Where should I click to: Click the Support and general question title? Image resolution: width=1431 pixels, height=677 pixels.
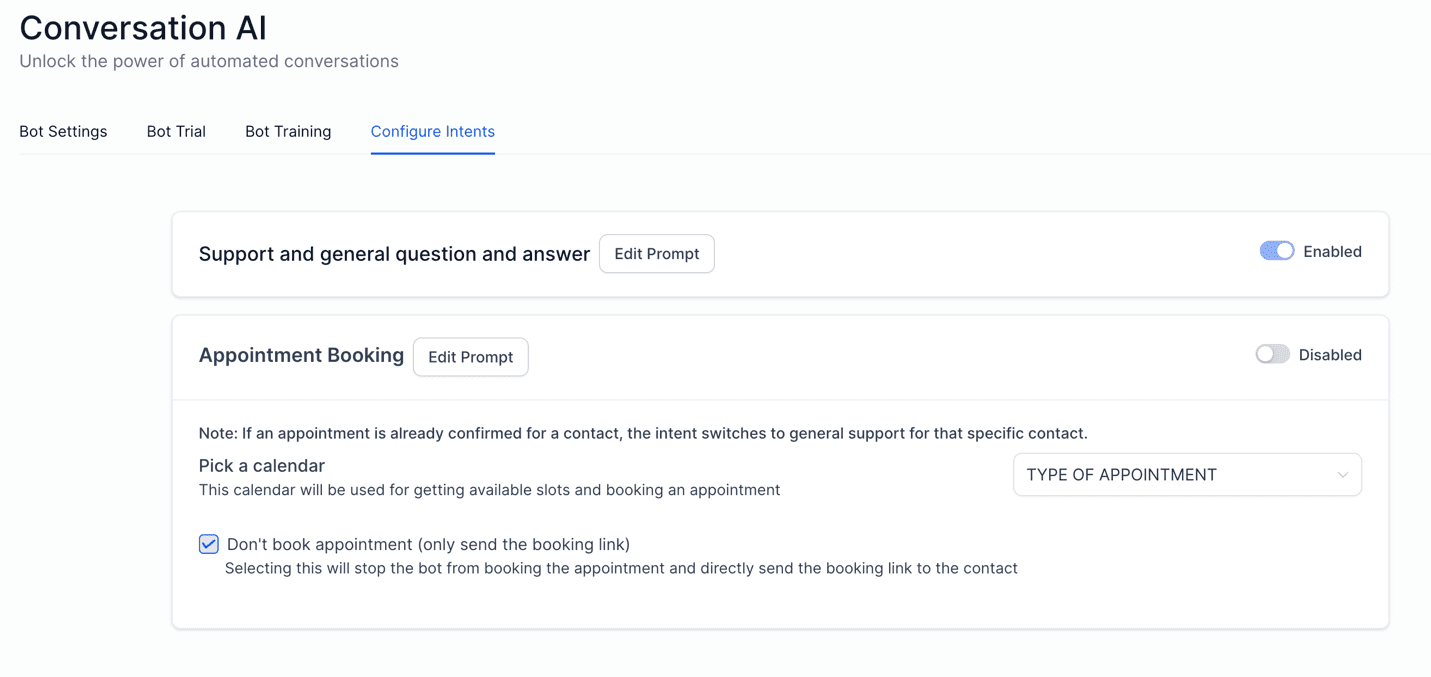(x=394, y=254)
